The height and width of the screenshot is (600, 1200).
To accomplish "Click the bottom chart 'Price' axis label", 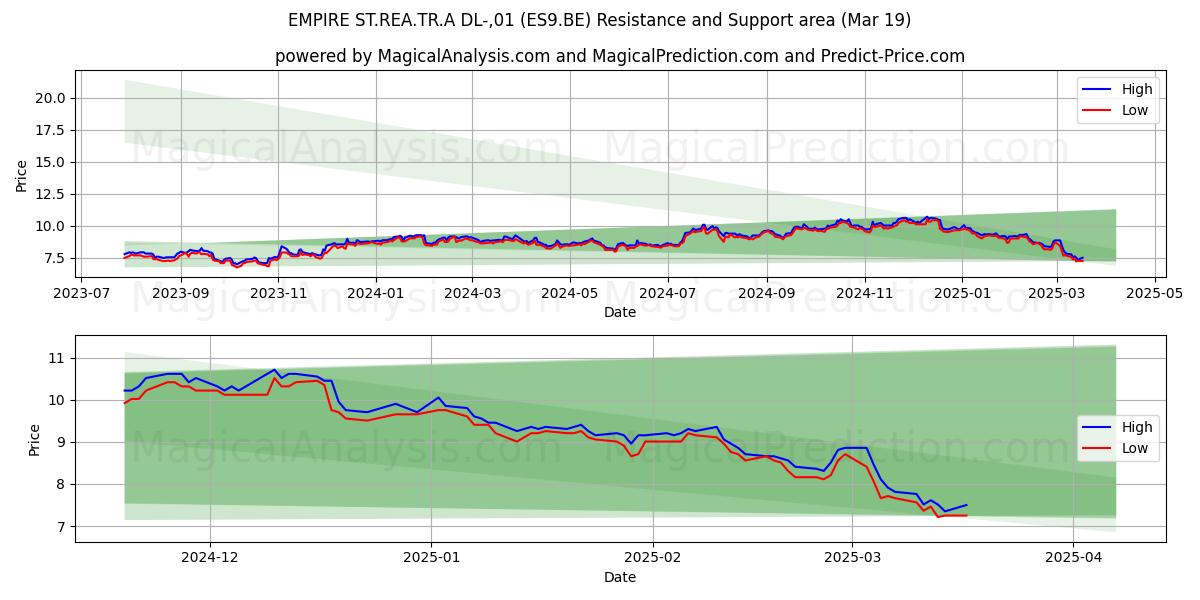I will pos(35,439).
